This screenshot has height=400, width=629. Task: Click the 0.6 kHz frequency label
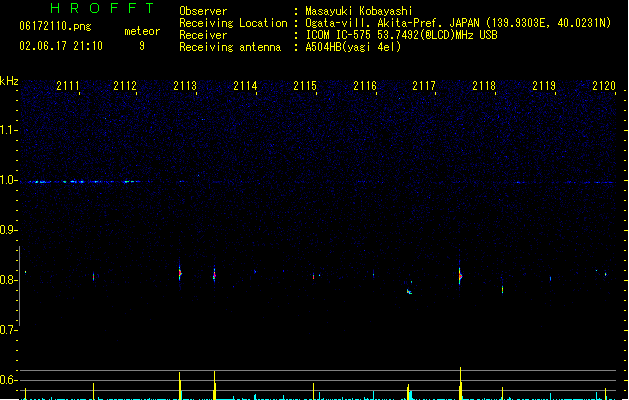[8, 380]
